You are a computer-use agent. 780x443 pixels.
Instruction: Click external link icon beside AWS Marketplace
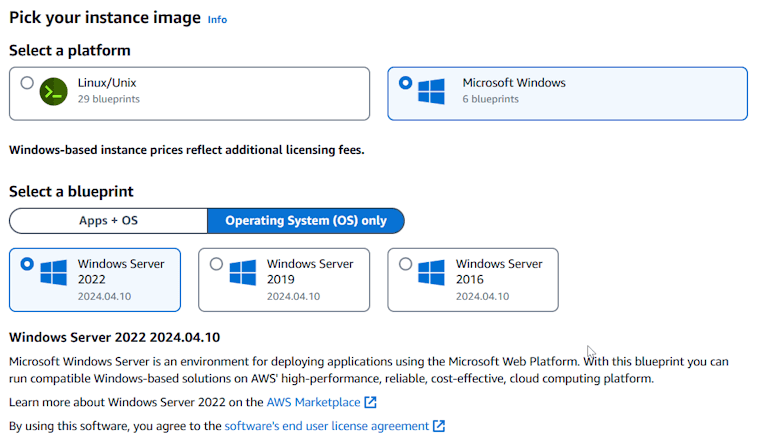click(370, 402)
